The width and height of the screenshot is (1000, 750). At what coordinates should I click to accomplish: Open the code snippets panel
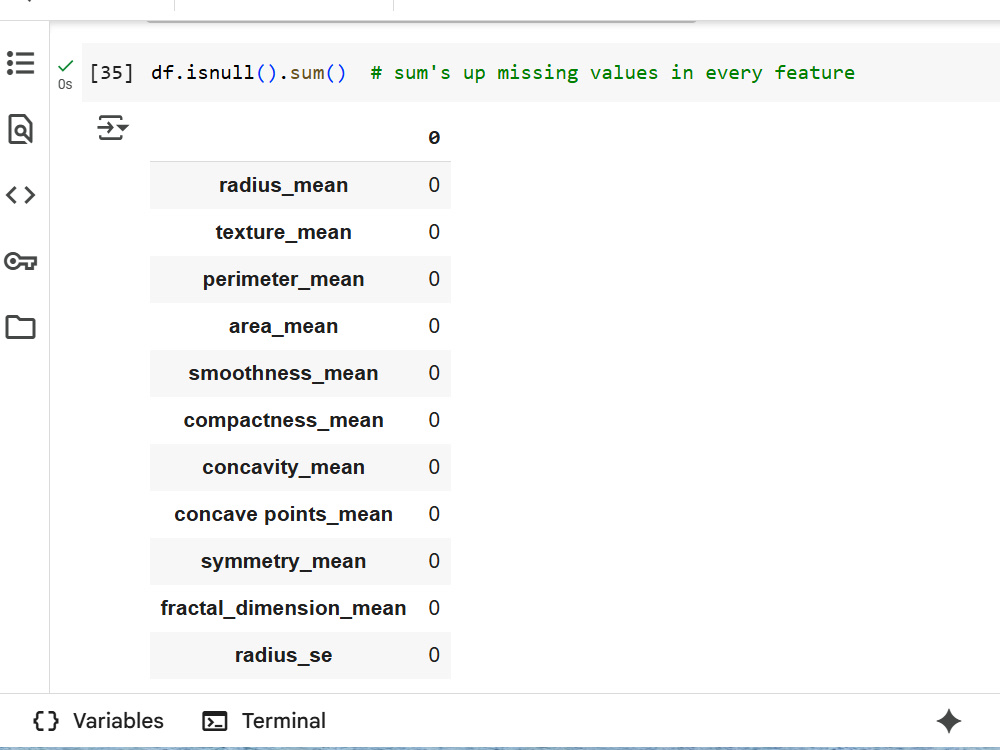[20, 195]
